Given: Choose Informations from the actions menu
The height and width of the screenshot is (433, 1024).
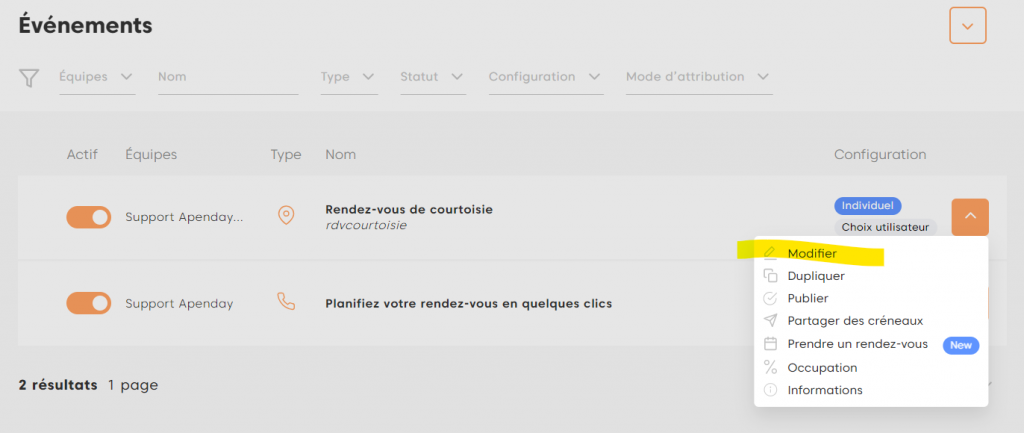Looking at the screenshot, I should [x=825, y=390].
